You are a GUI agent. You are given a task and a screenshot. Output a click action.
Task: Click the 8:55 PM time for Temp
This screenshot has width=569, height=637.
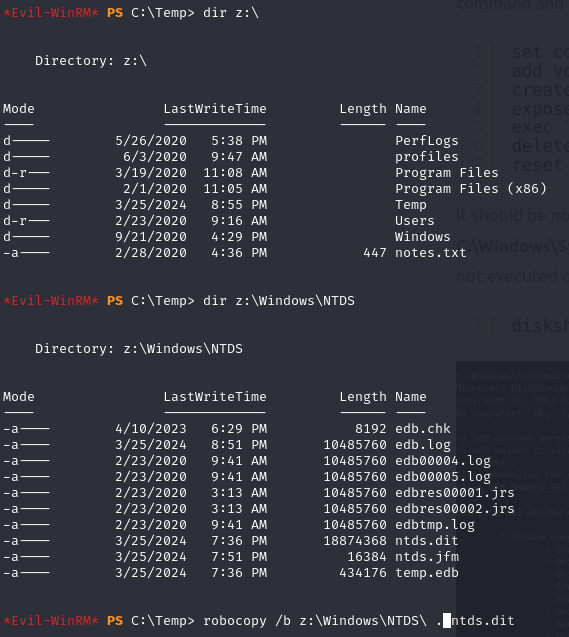click(239, 205)
